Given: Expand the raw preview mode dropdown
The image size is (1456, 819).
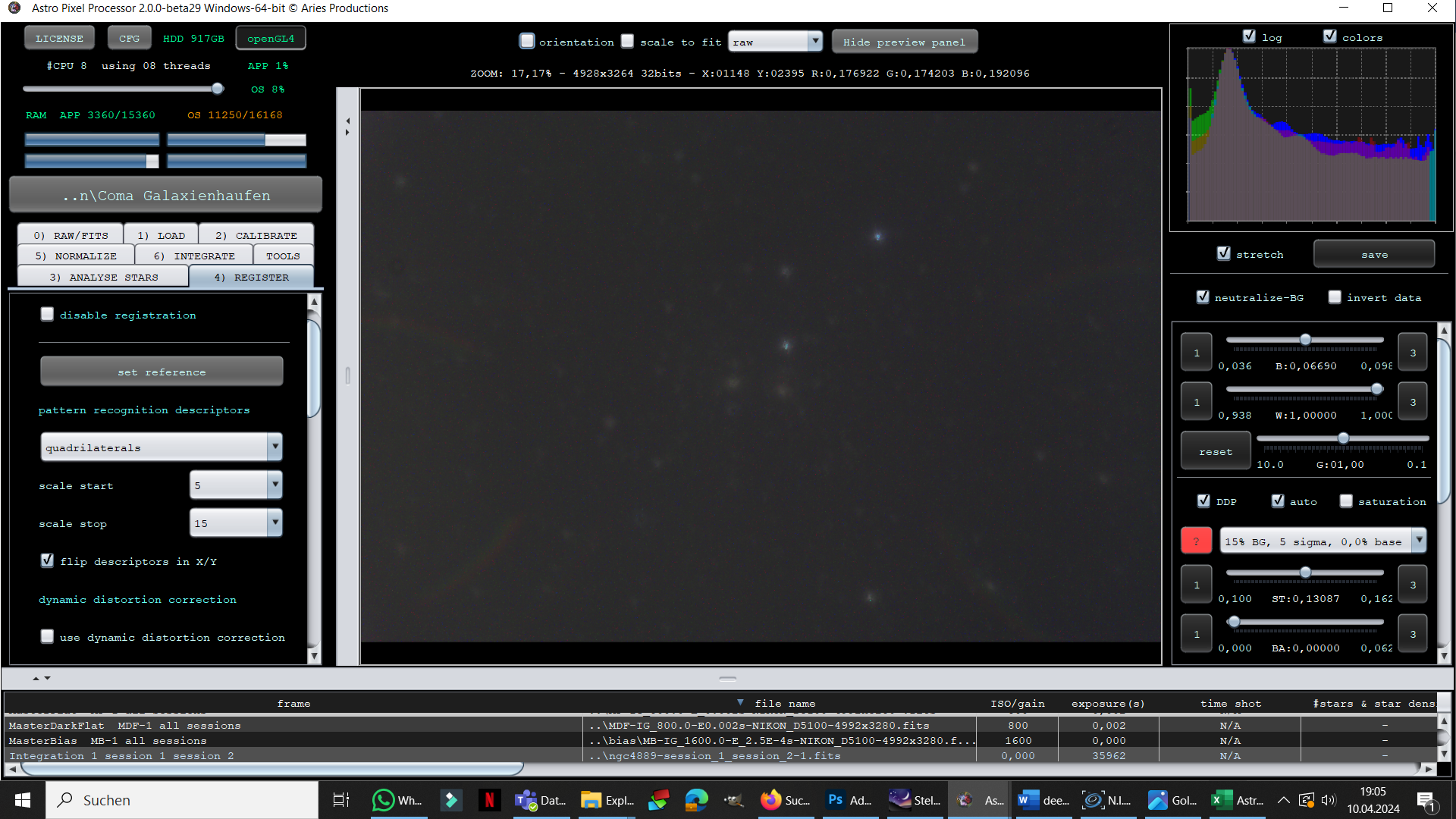Looking at the screenshot, I should pos(775,42).
